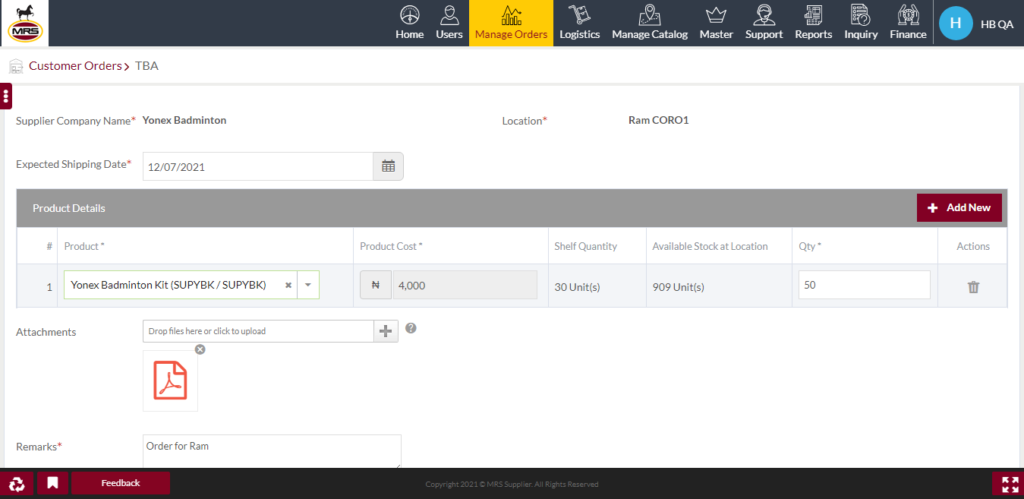Toggle fullscreen with the expand icon
The width and height of the screenshot is (1024, 499).
[x=1008, y=484]
